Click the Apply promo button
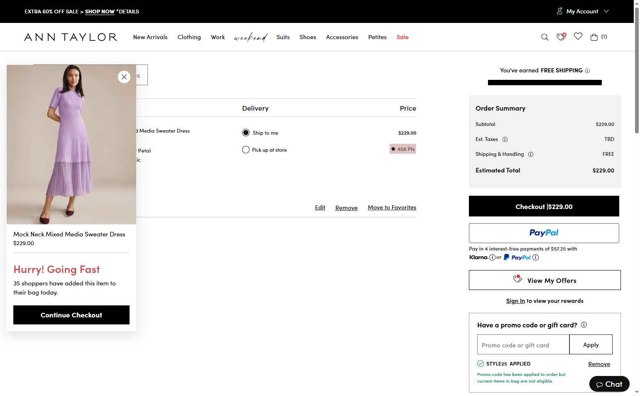Image resolution: width=640 pixels, height=396 pixels. coord(591,345)
